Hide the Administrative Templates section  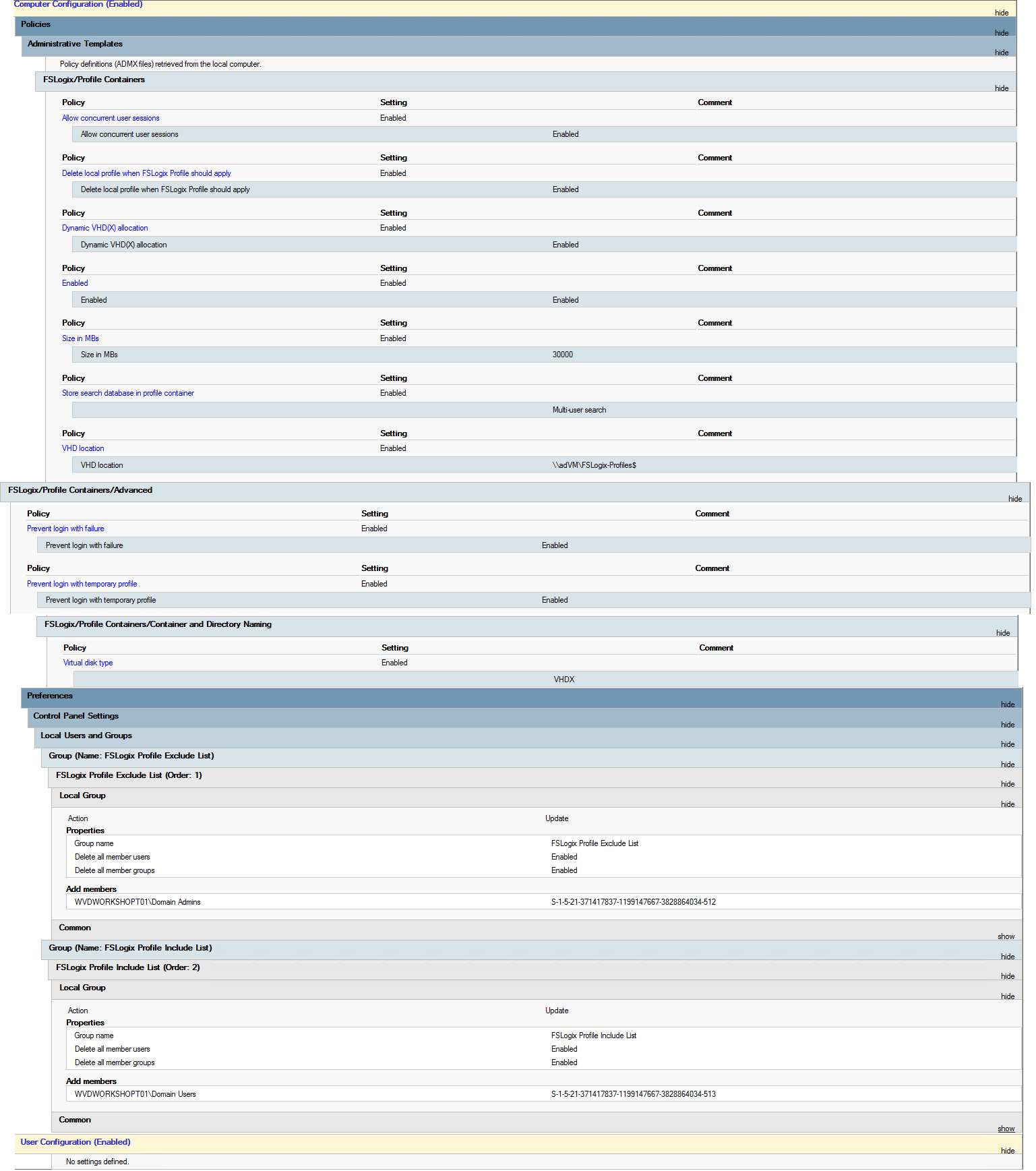(1002, 53)
